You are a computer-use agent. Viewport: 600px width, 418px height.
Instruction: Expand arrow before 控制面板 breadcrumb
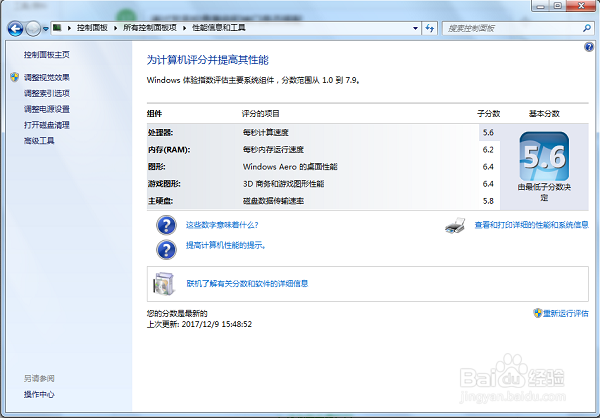[69, 28]
